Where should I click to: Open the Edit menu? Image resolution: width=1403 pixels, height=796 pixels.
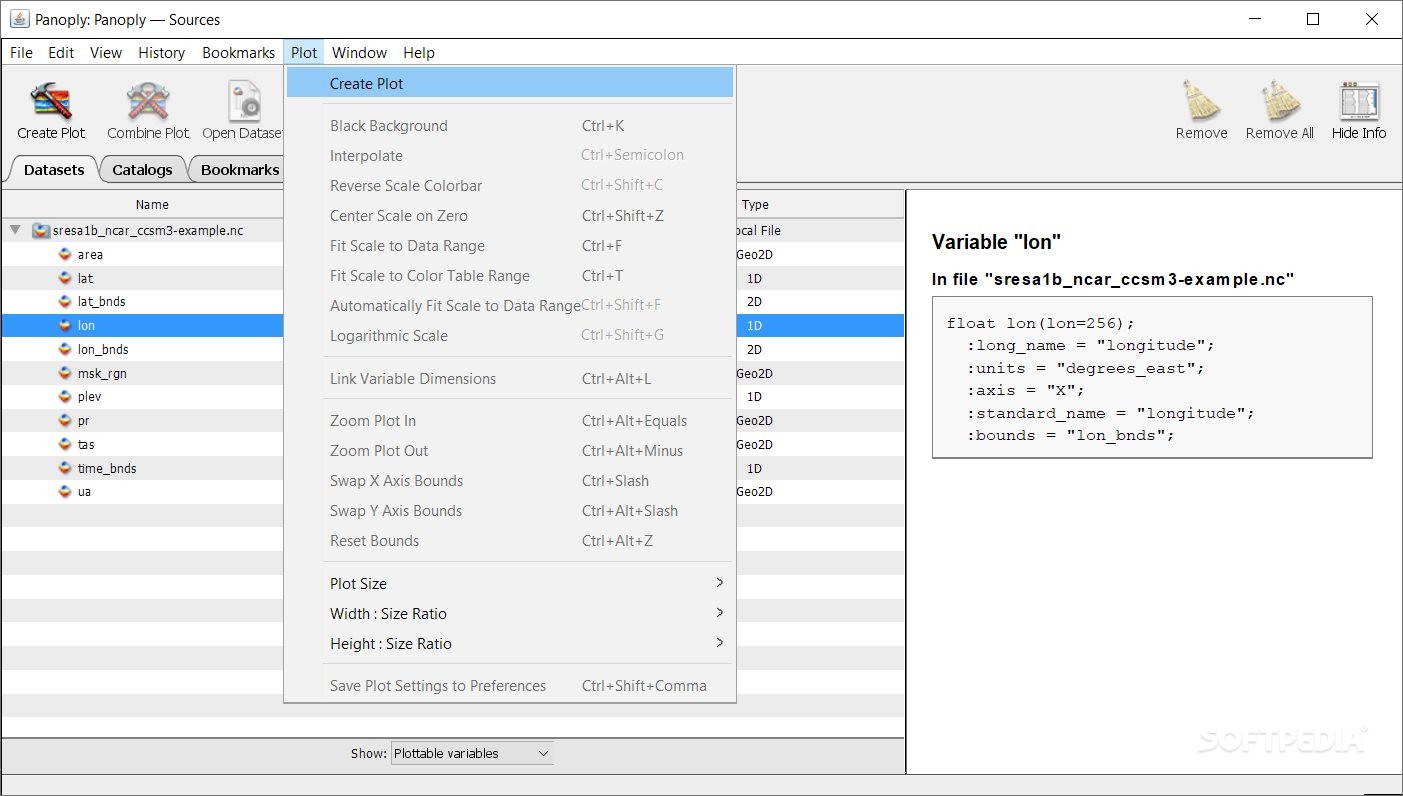(61, 53)
